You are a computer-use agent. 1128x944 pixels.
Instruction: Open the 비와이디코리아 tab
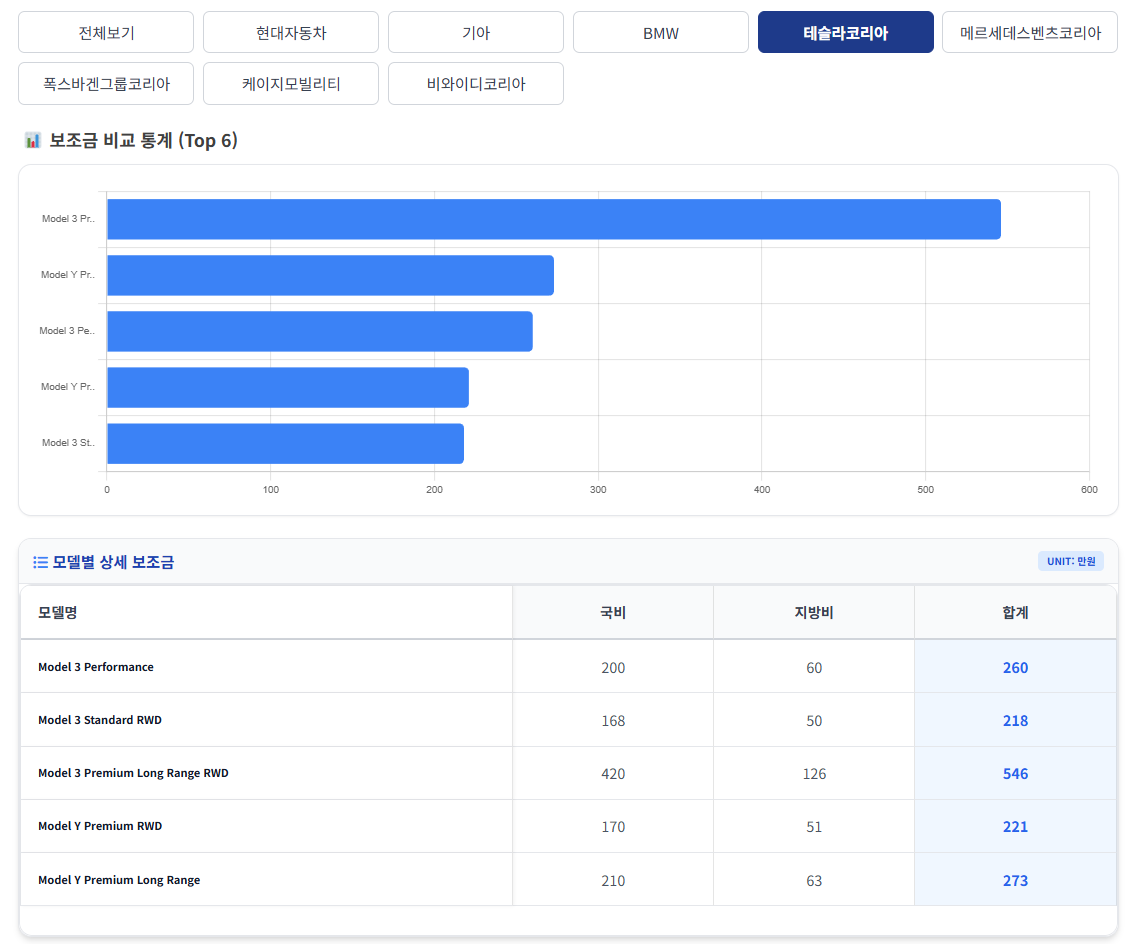(476, 84)
